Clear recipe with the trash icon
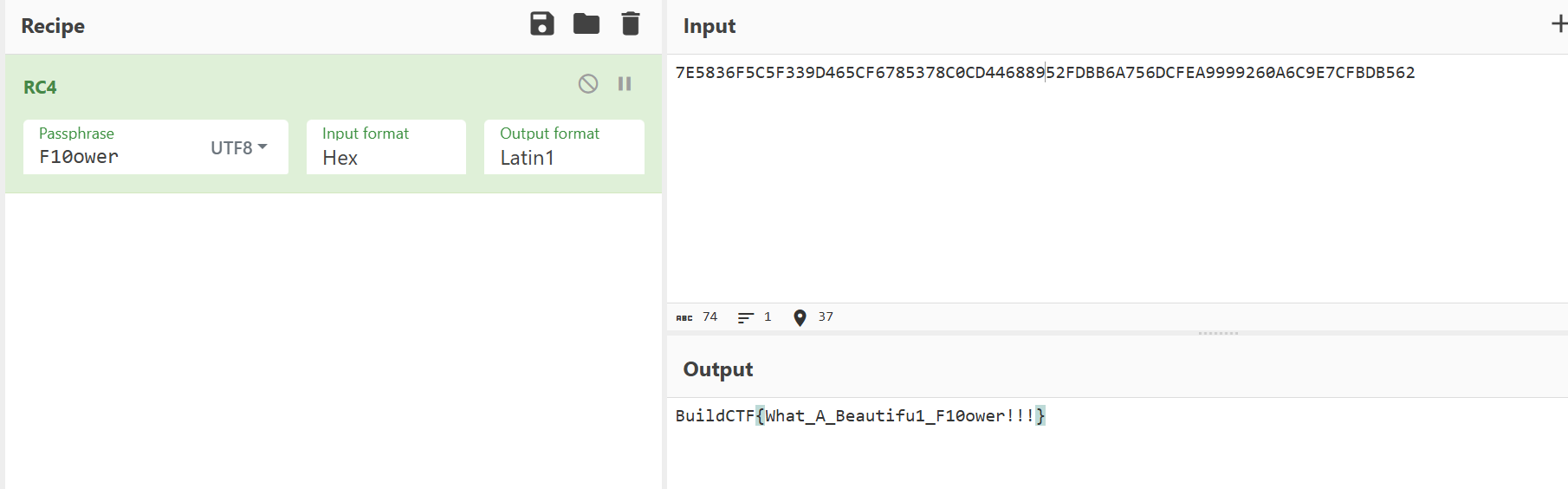 631,24
